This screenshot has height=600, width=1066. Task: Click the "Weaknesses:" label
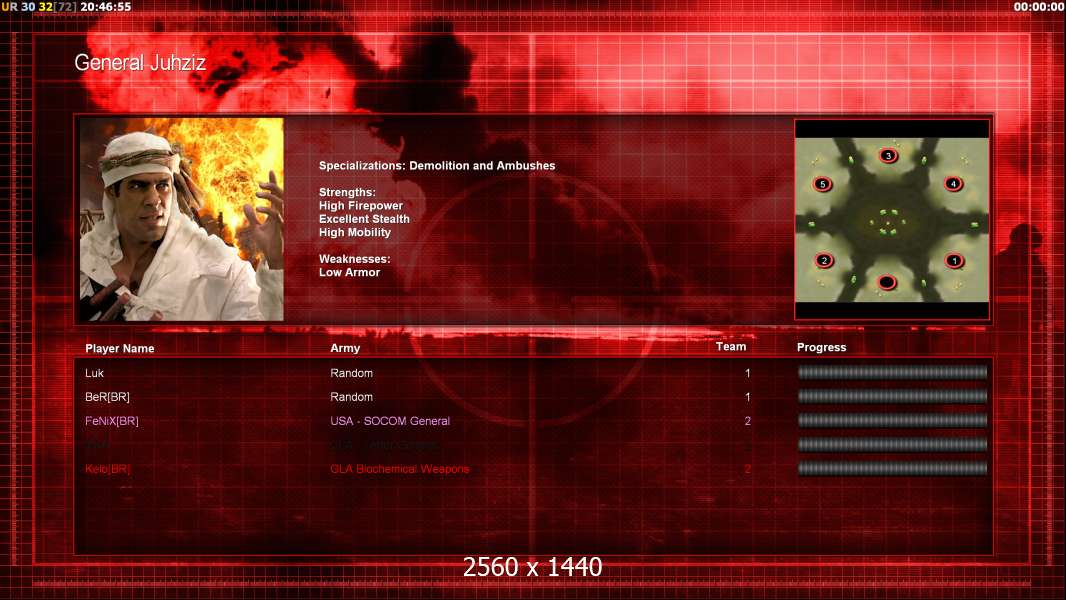pyautogui.click(x=355, y=259)
